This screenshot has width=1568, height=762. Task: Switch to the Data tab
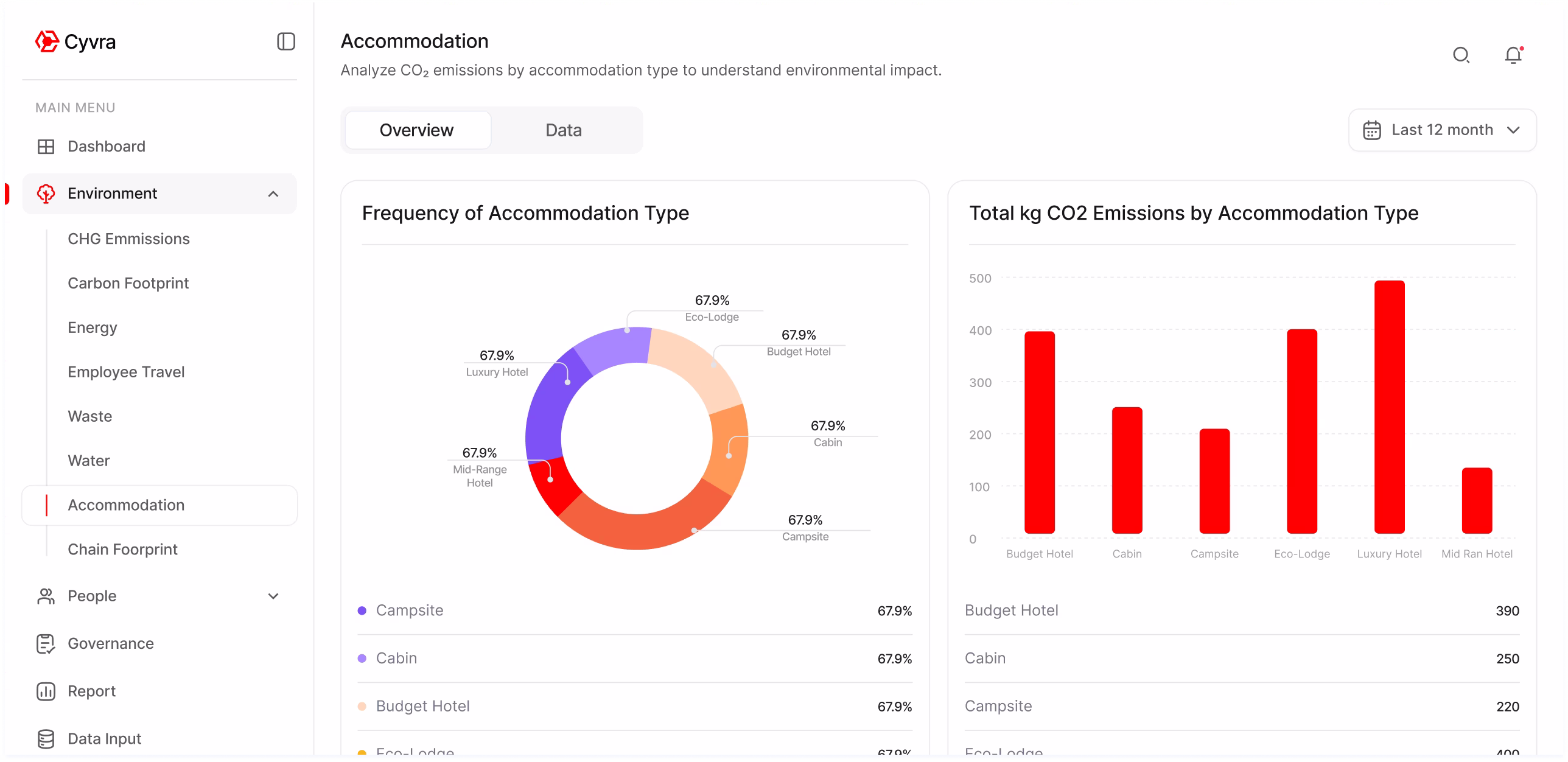click(563, 130)
